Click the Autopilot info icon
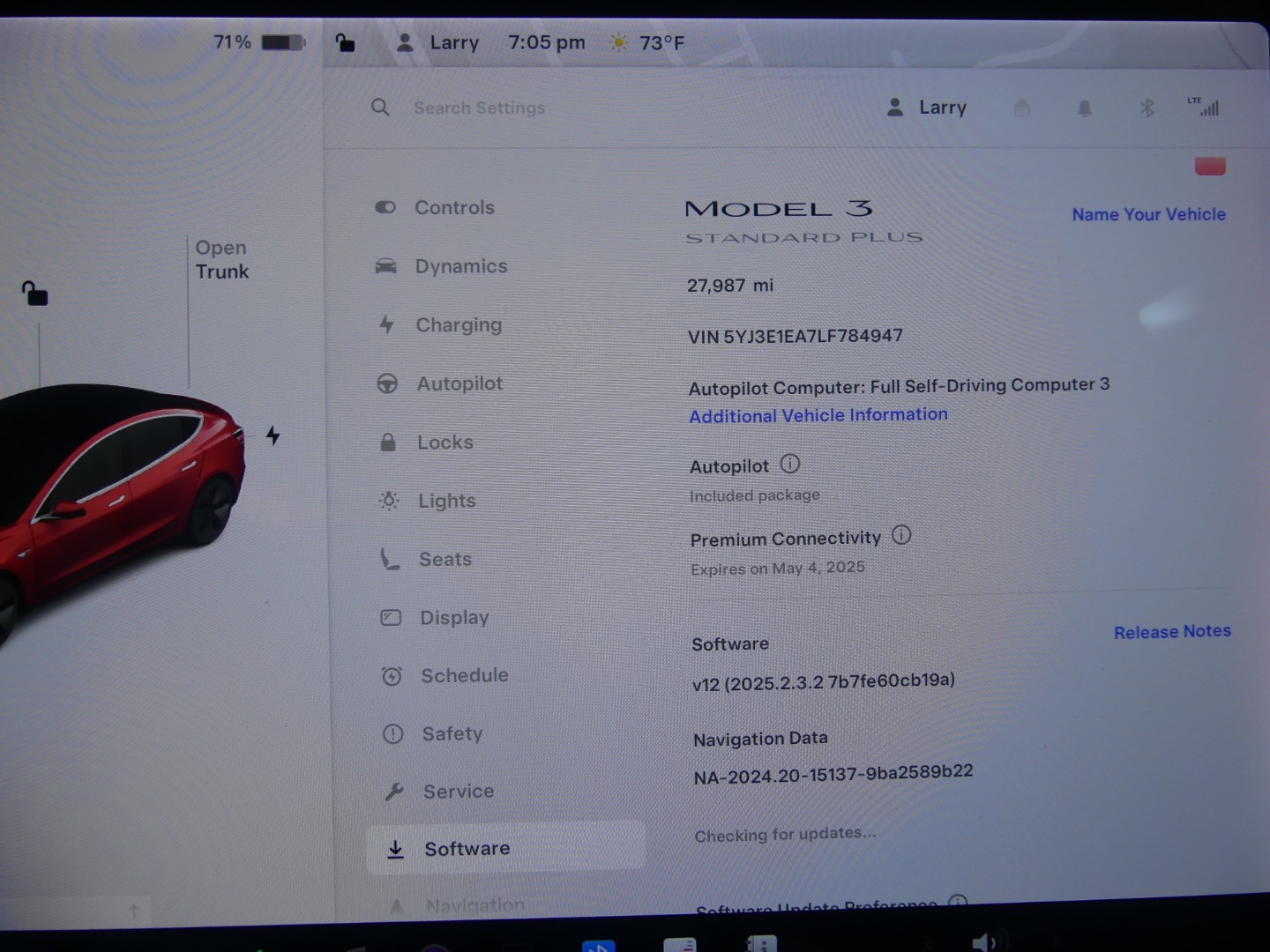1270x952 pixels. [x=790, y=464]
